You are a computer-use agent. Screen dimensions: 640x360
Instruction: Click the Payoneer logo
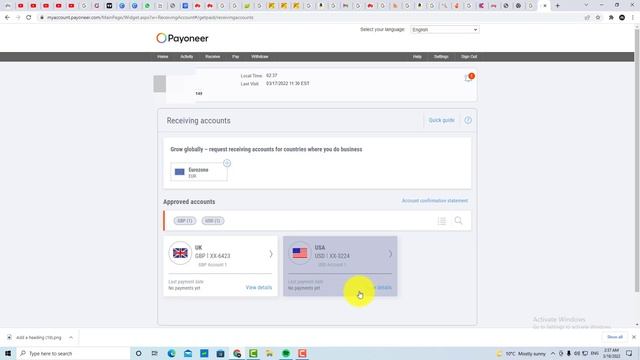click(182, 38)
